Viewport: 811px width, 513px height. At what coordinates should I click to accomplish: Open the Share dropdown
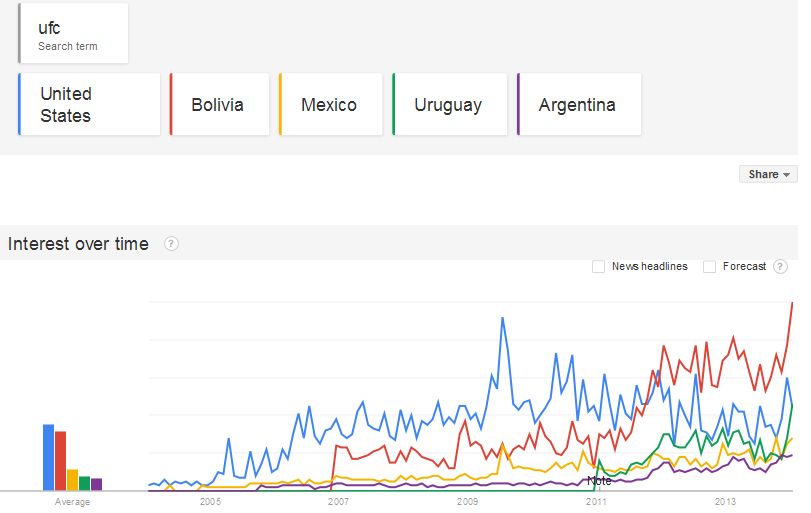[768, 174]
